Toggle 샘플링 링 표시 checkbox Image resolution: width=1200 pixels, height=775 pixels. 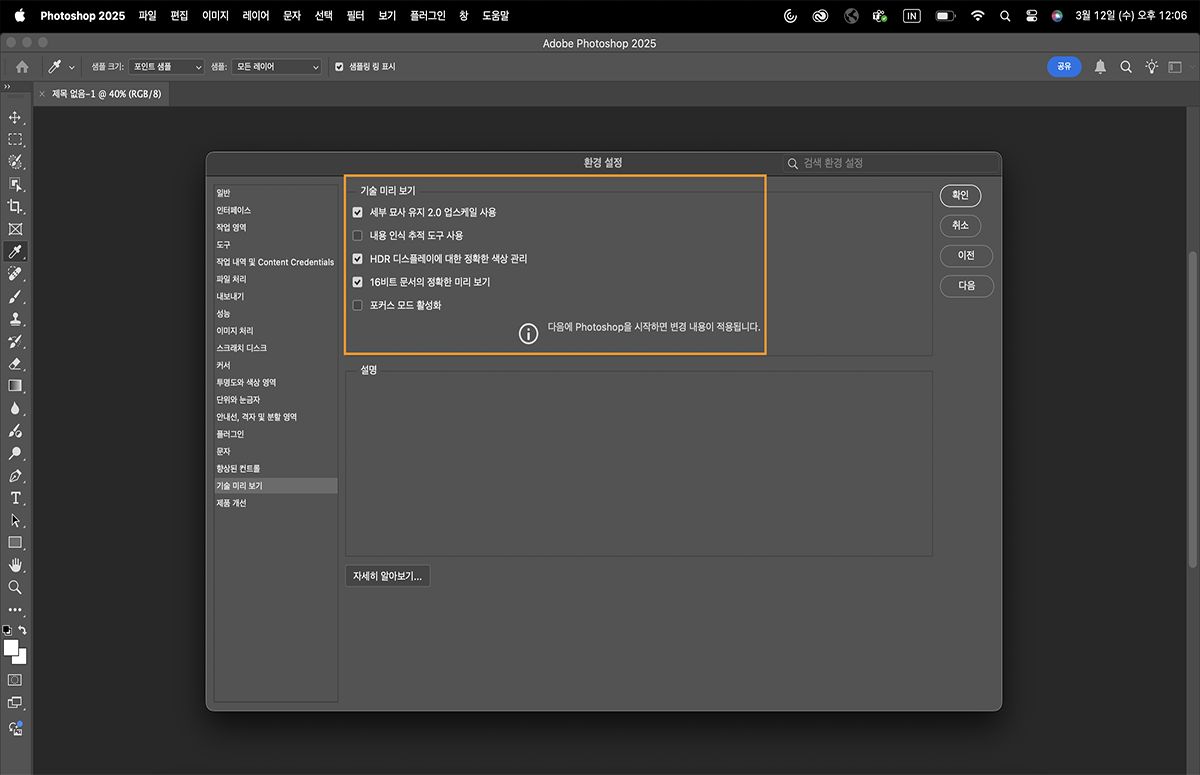[x=339, y=67]
